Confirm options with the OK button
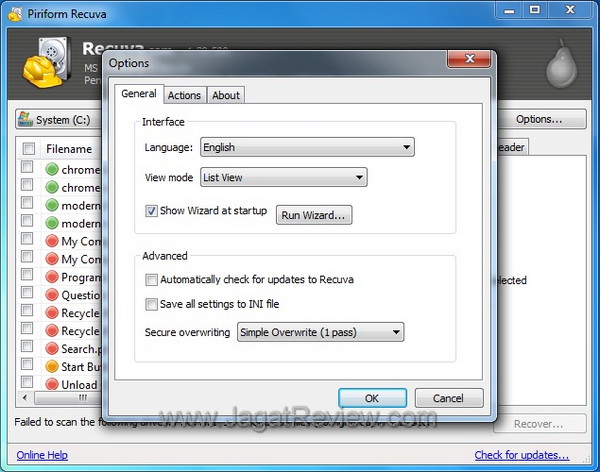 point(372,398)
